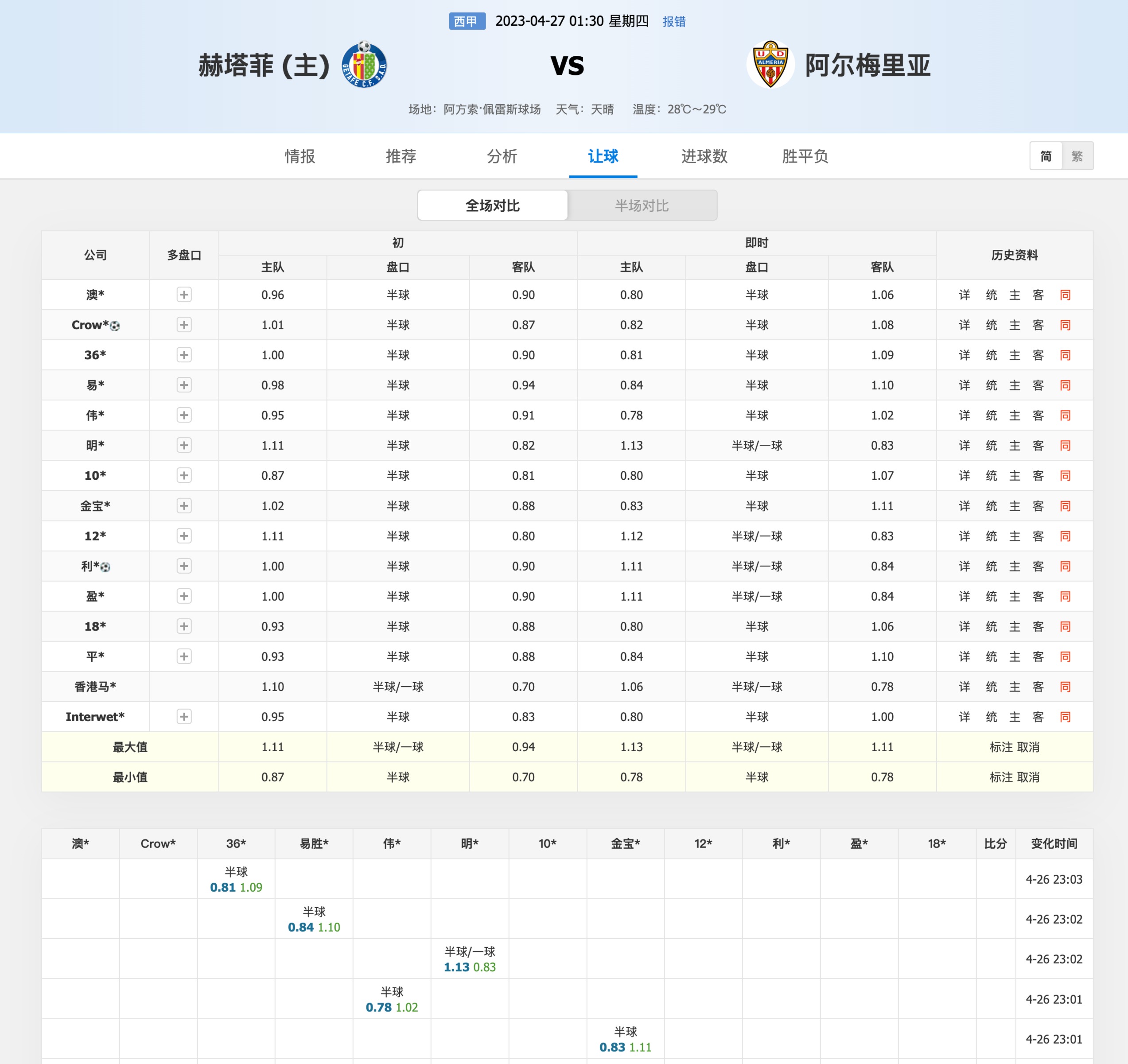Open 详 details for 澳* row
Image resolution: width=1128 pixels, height=1064 pixels.
point(965,295)
